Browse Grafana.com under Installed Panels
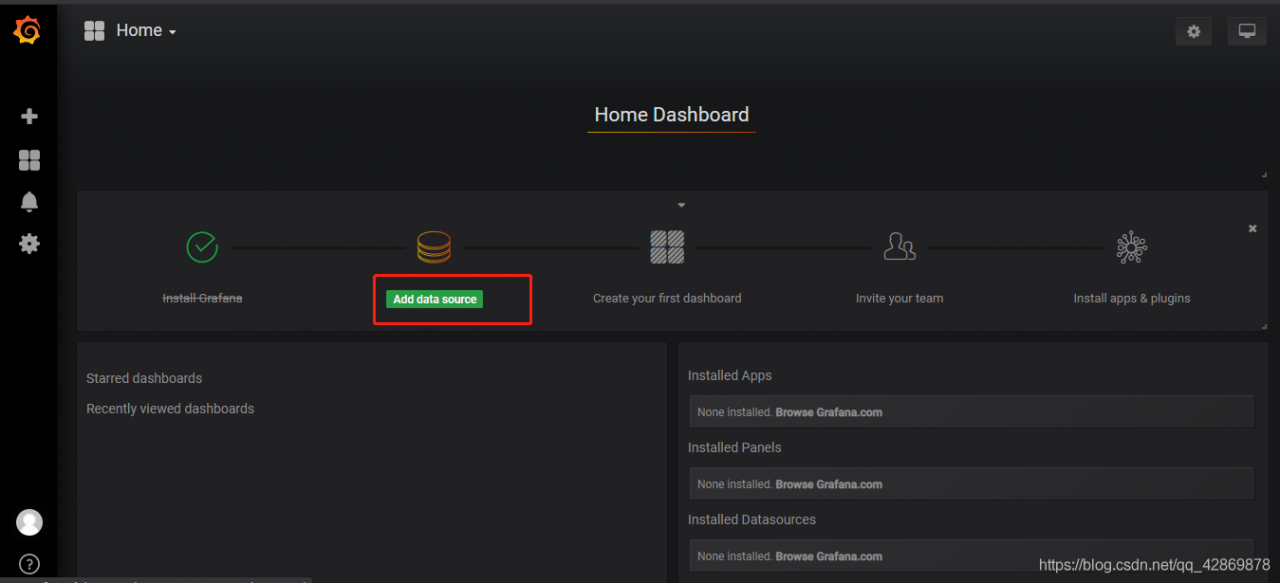The height and width of the screenshot is (583, 1280). (x=829, y=484)
